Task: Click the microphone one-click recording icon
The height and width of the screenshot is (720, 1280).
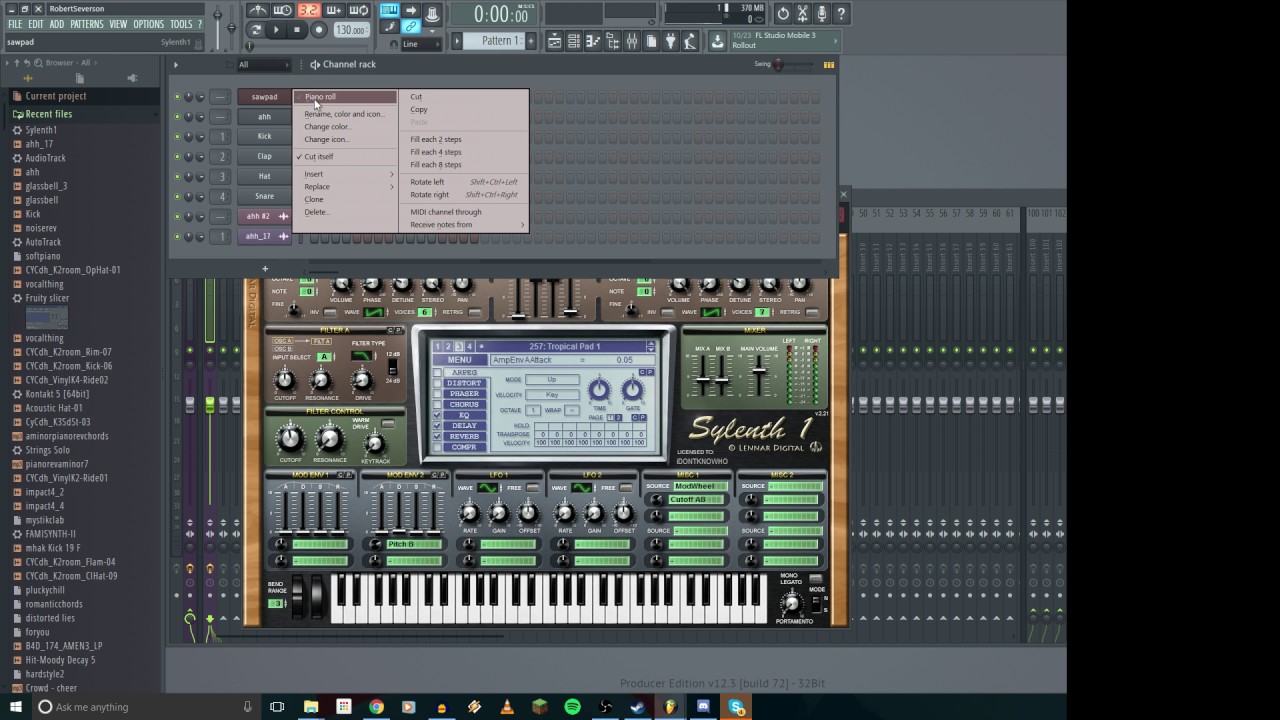Action: click(x=822, y=14)
